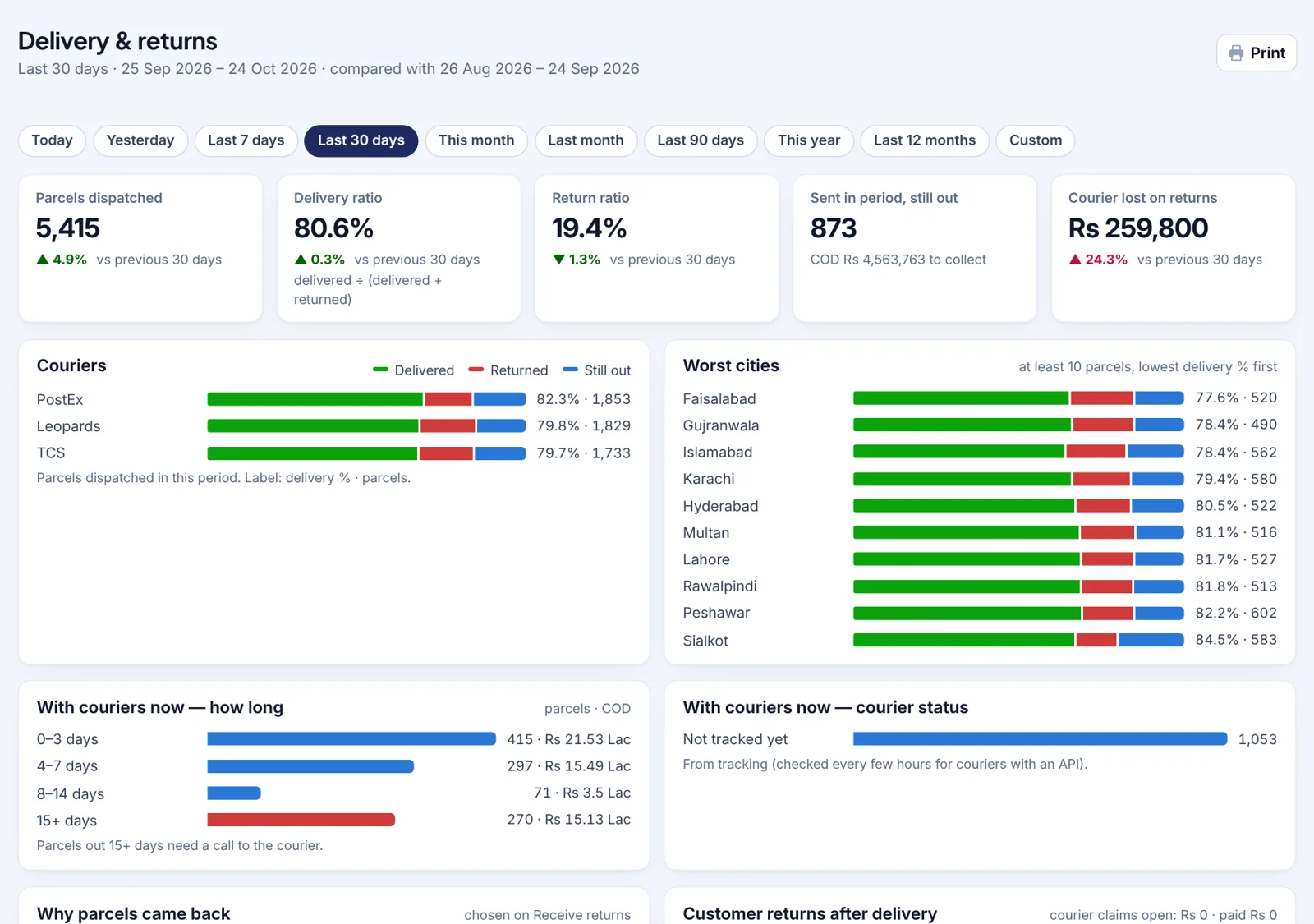Click the Multan city row label
The height and width of the screenshot is (924, 1314).
706,533
